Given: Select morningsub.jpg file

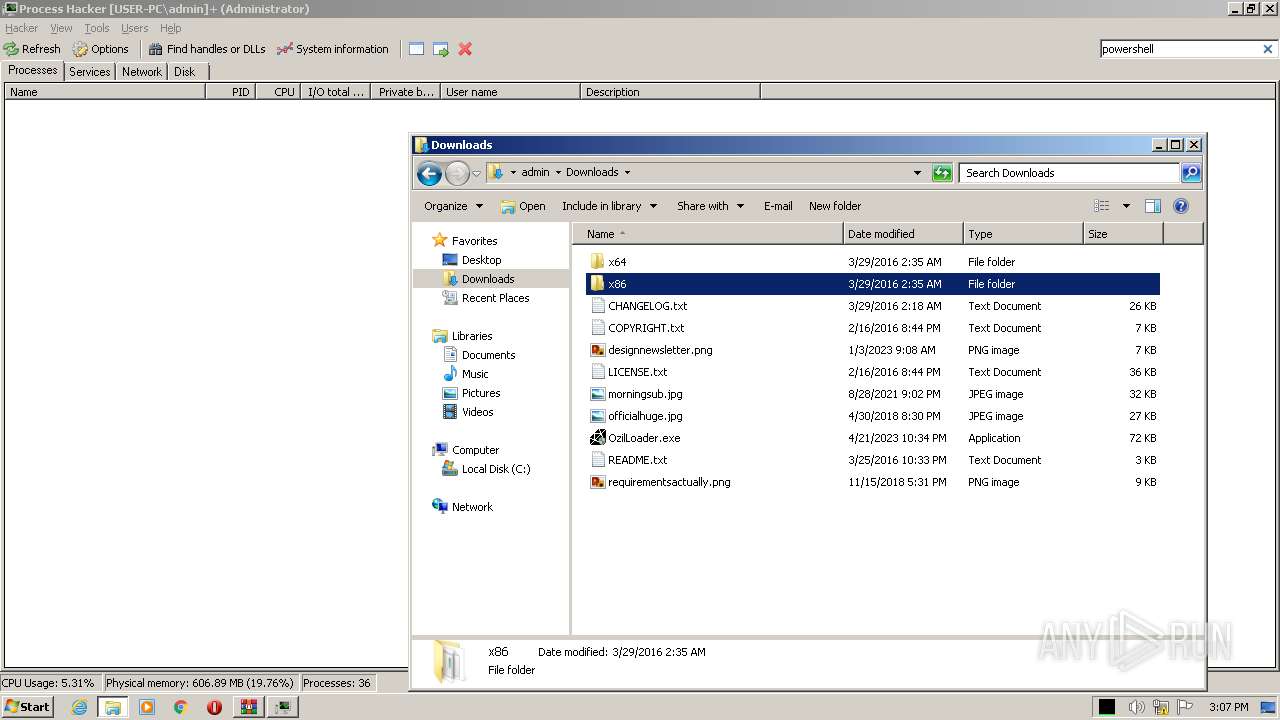Looking at the screenshot, I should (x=645, y=394).
